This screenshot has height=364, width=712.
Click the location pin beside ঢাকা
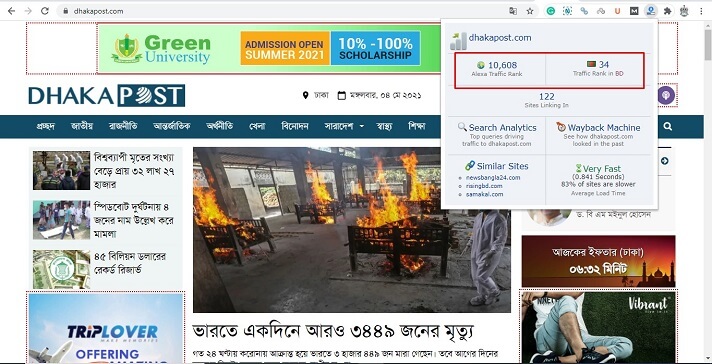click(306, 95)
